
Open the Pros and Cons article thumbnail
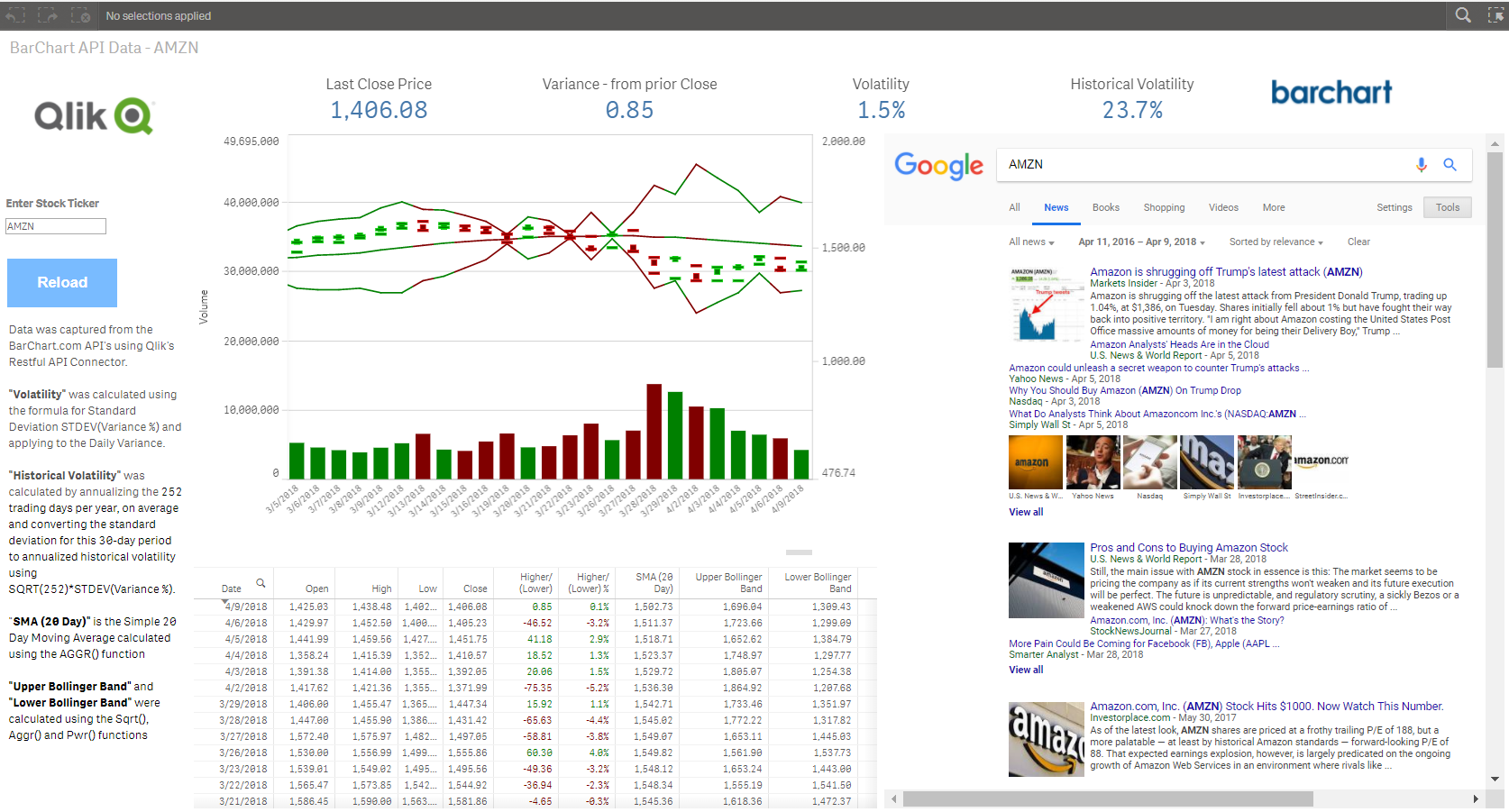[x=1046, y=579]
